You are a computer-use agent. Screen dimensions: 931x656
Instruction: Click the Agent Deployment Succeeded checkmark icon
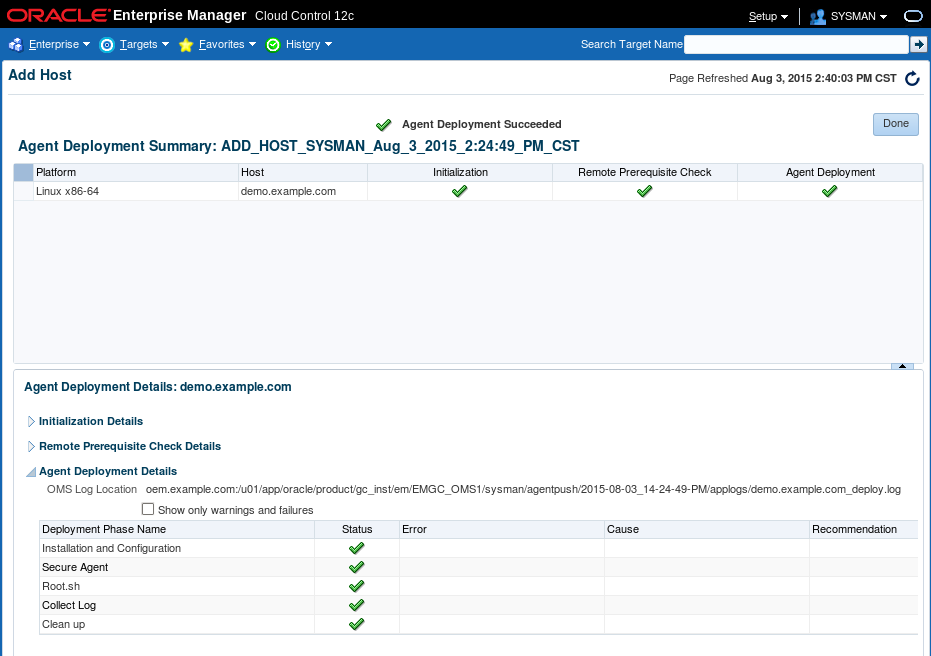pos(384,125)
